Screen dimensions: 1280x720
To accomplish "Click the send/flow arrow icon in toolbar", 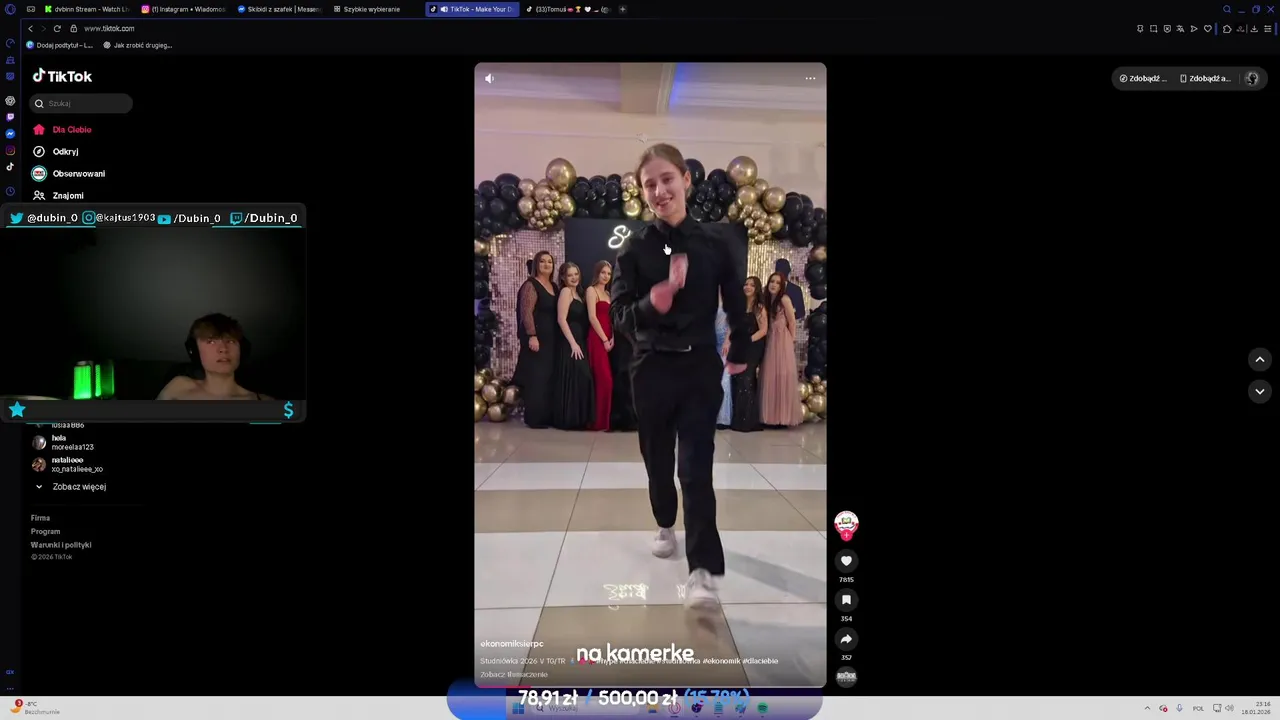I will [1193, 29].
